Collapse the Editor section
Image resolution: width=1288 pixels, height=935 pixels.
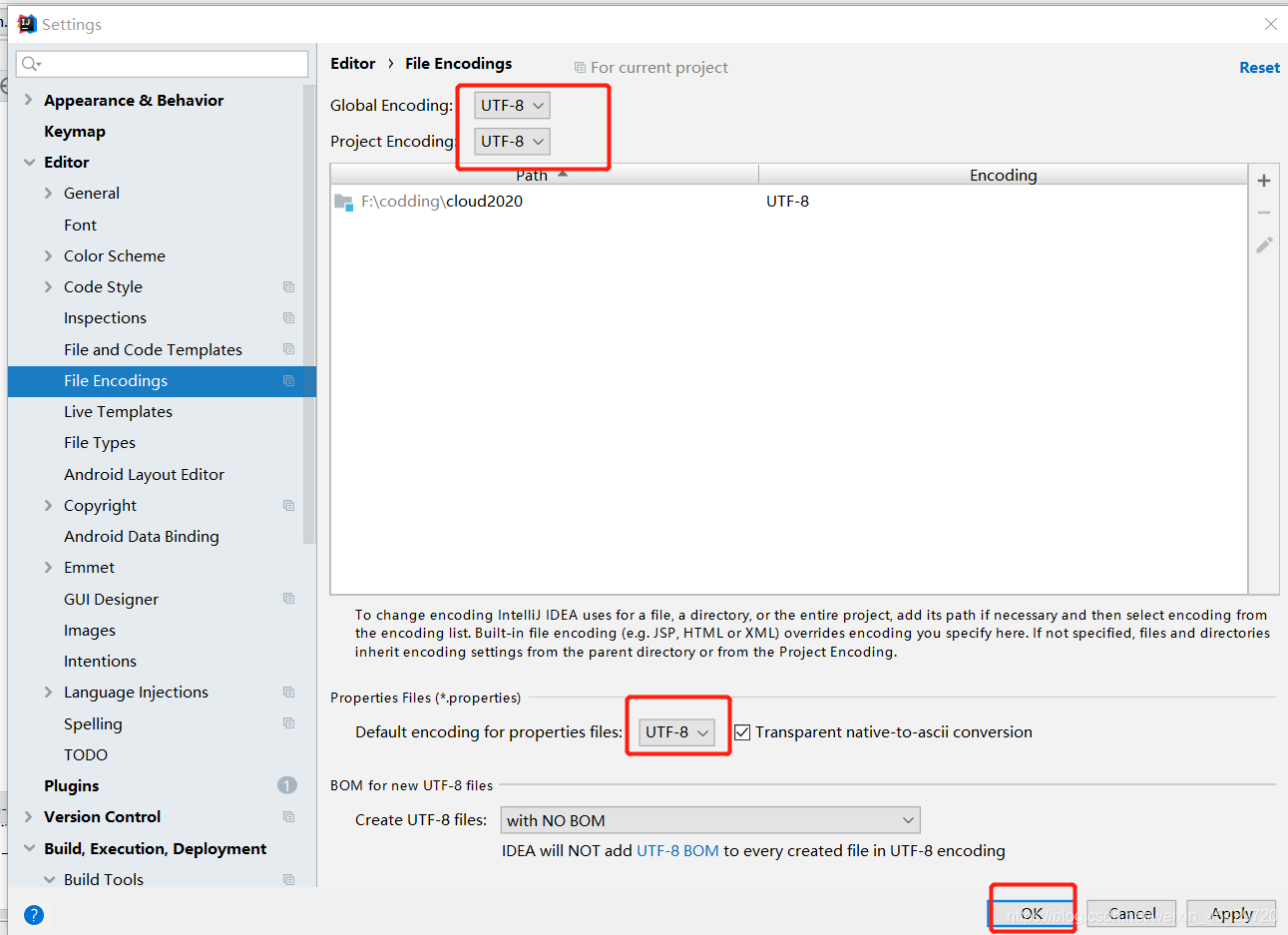(29, 162)
